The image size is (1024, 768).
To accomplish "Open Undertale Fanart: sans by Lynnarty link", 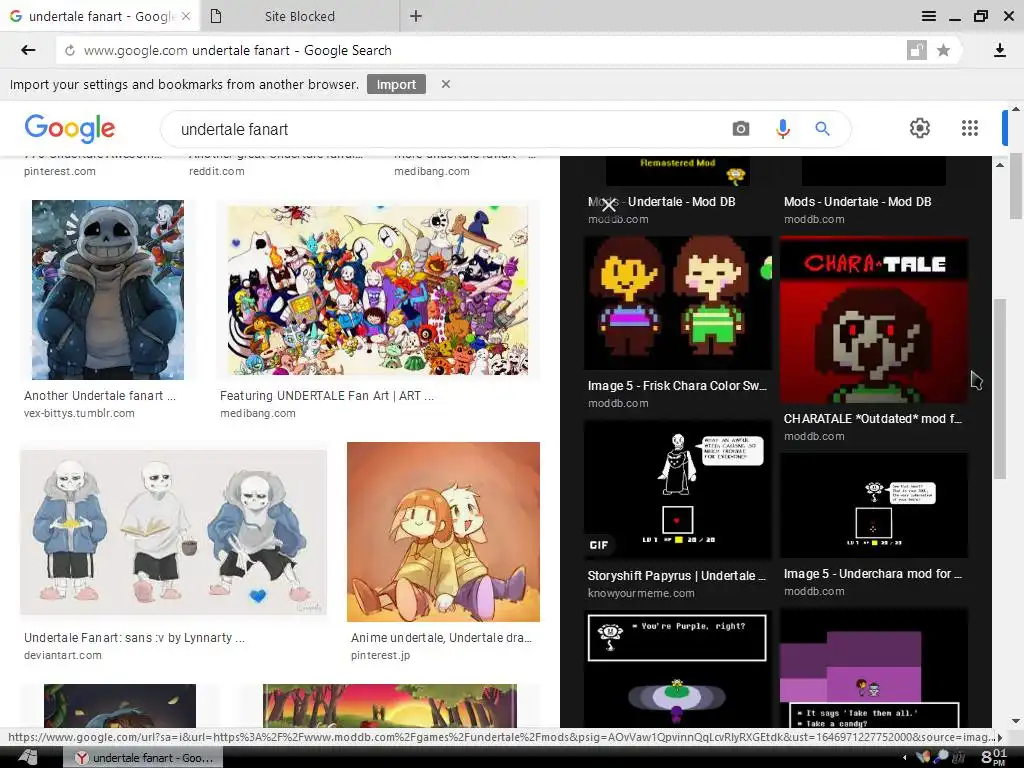I will coord(134,638).
